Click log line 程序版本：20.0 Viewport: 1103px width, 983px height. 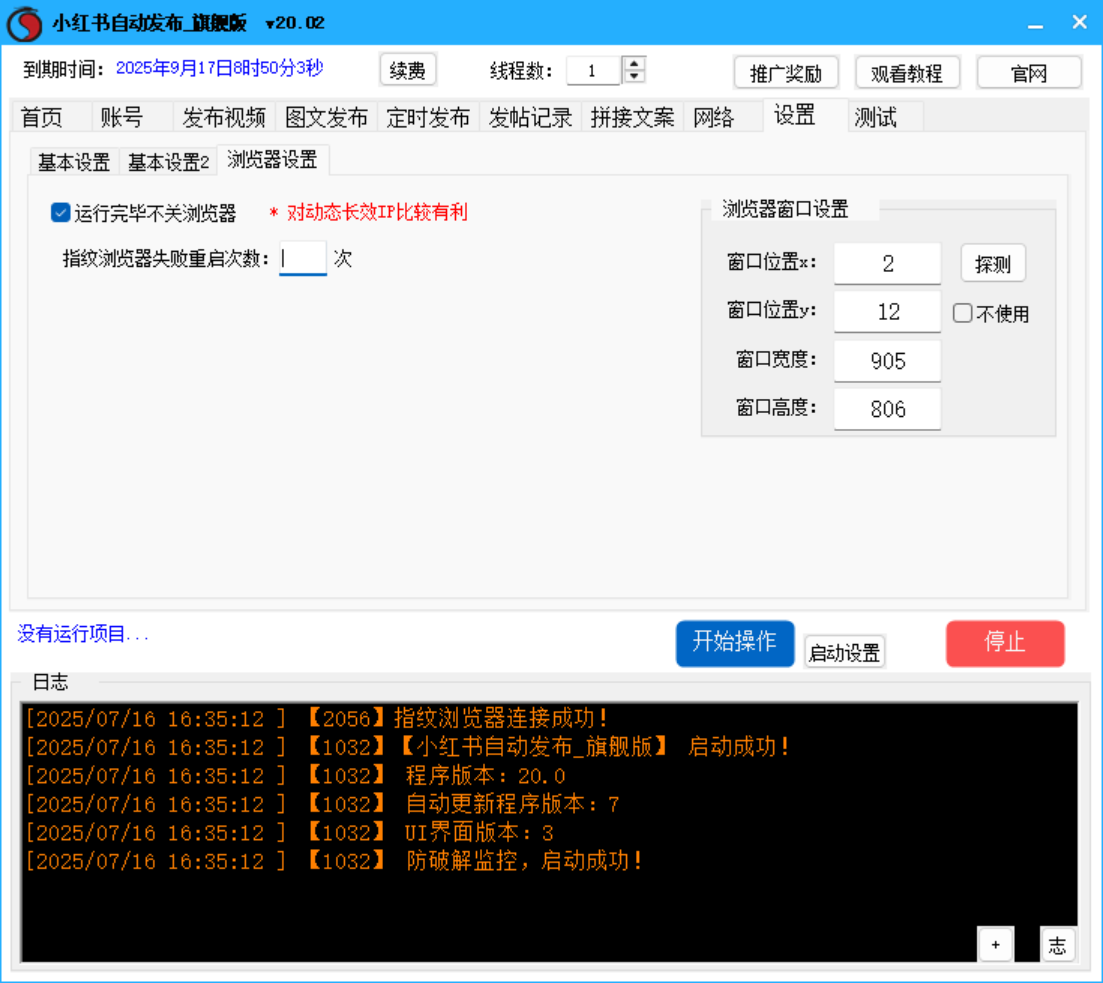click(x=295, y=775)
